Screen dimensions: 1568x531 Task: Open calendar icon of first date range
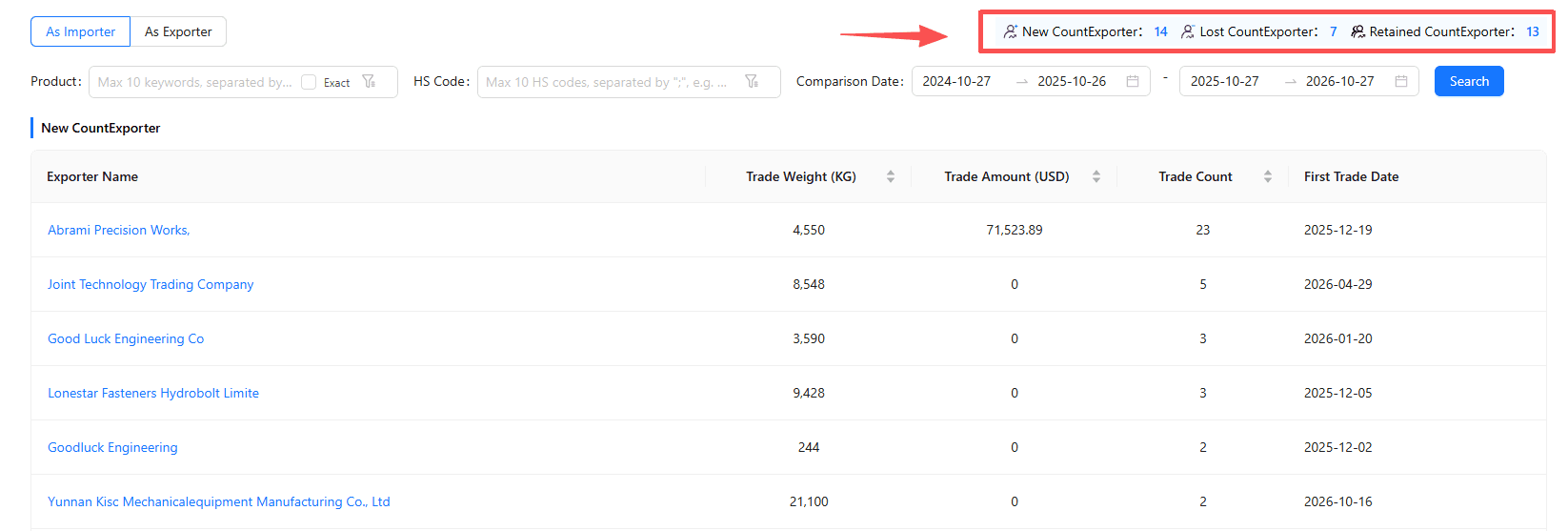(1133, 82)
